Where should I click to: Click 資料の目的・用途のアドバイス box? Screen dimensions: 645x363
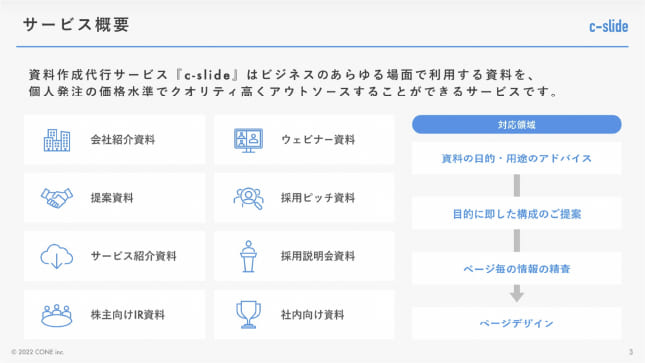tap(517, 158)
